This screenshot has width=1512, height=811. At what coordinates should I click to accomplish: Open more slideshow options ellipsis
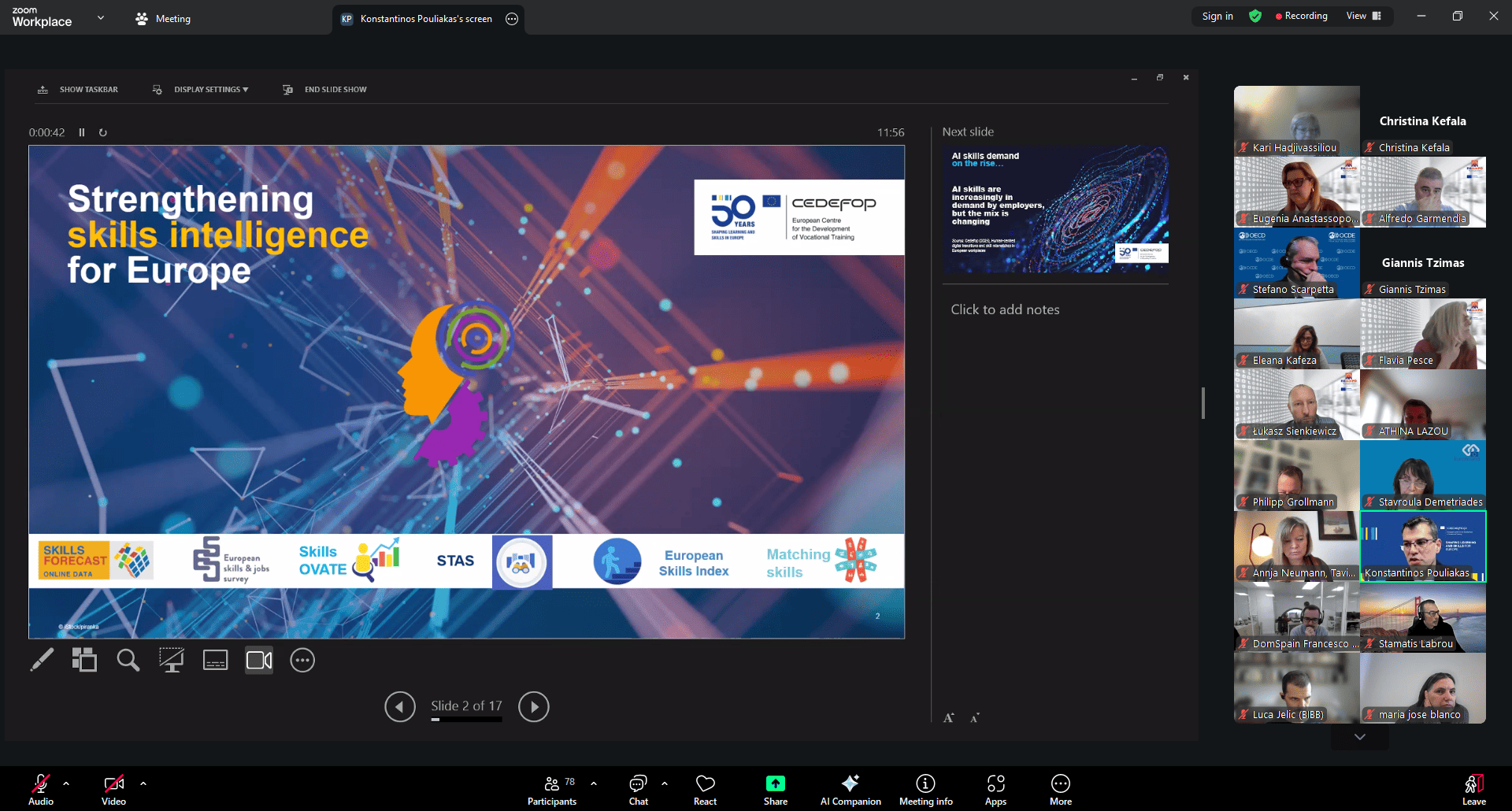(302, 660)
